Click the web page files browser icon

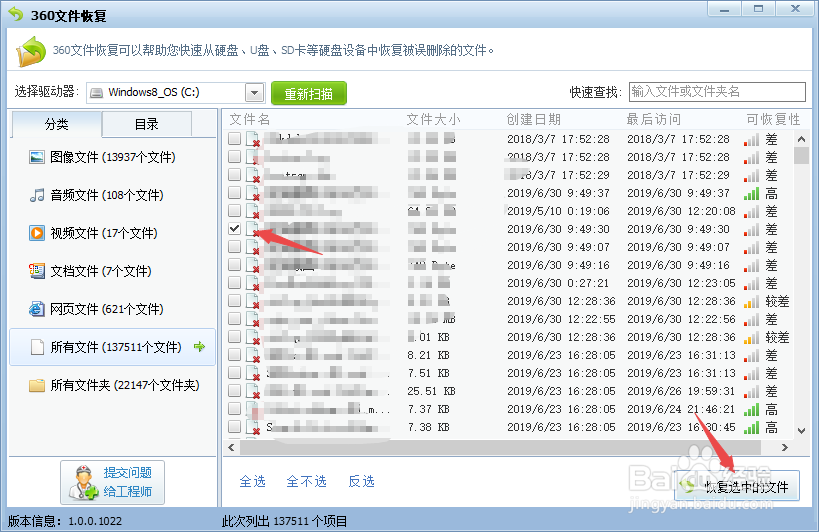(37, 309)
